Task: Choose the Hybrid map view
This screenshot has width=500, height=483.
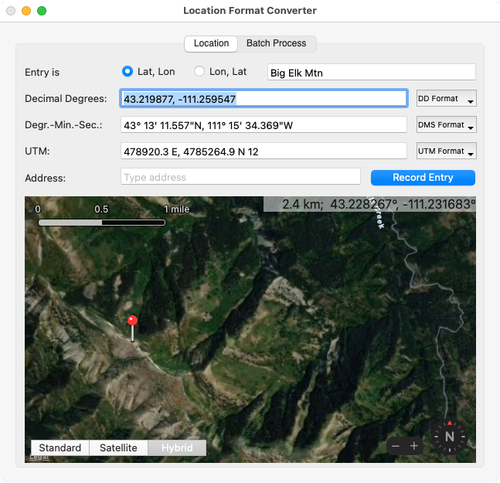Action: (177, 448)
